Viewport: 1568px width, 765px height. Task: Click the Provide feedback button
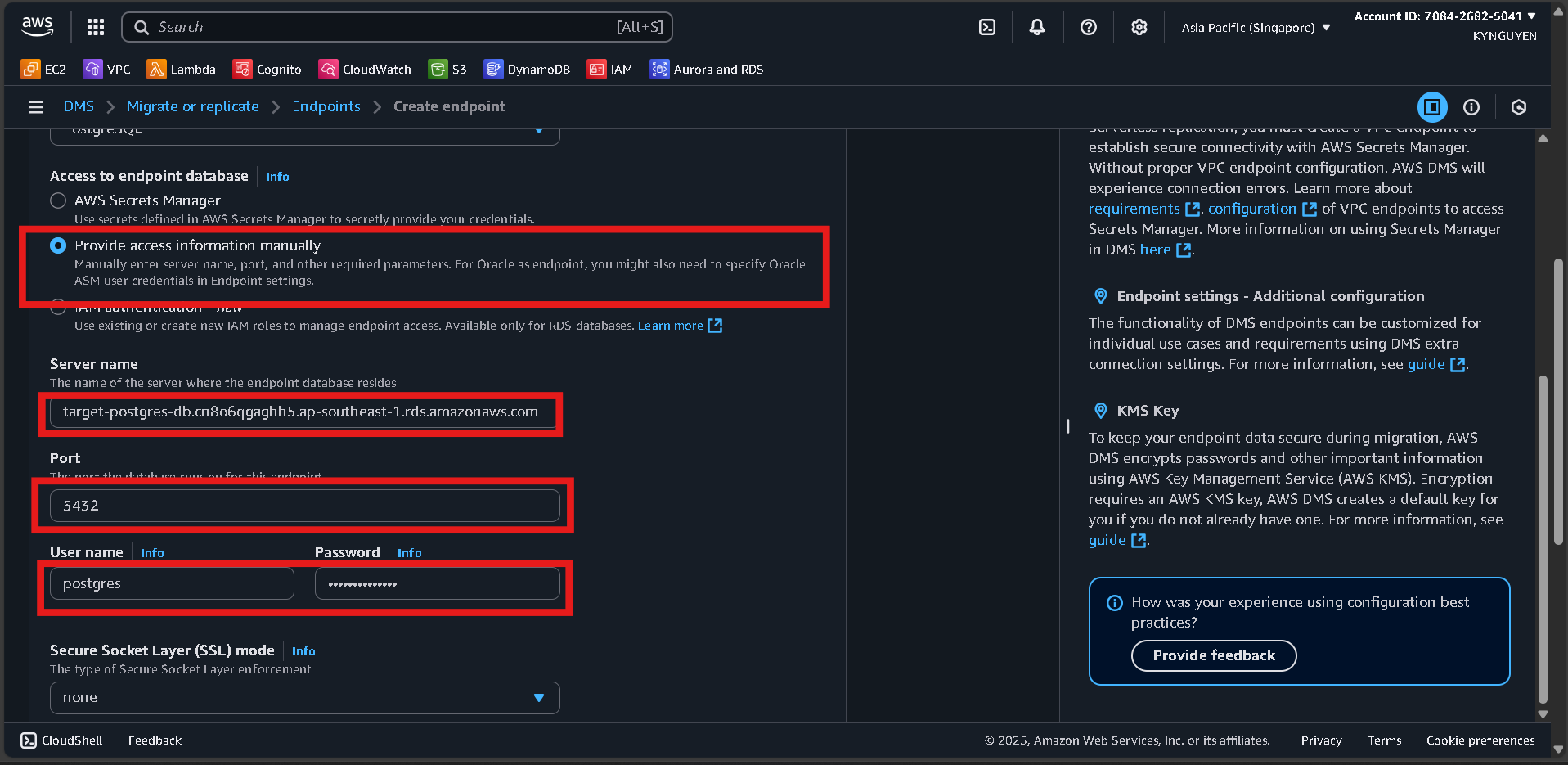pyautogui.click(x=1213, y=655)
